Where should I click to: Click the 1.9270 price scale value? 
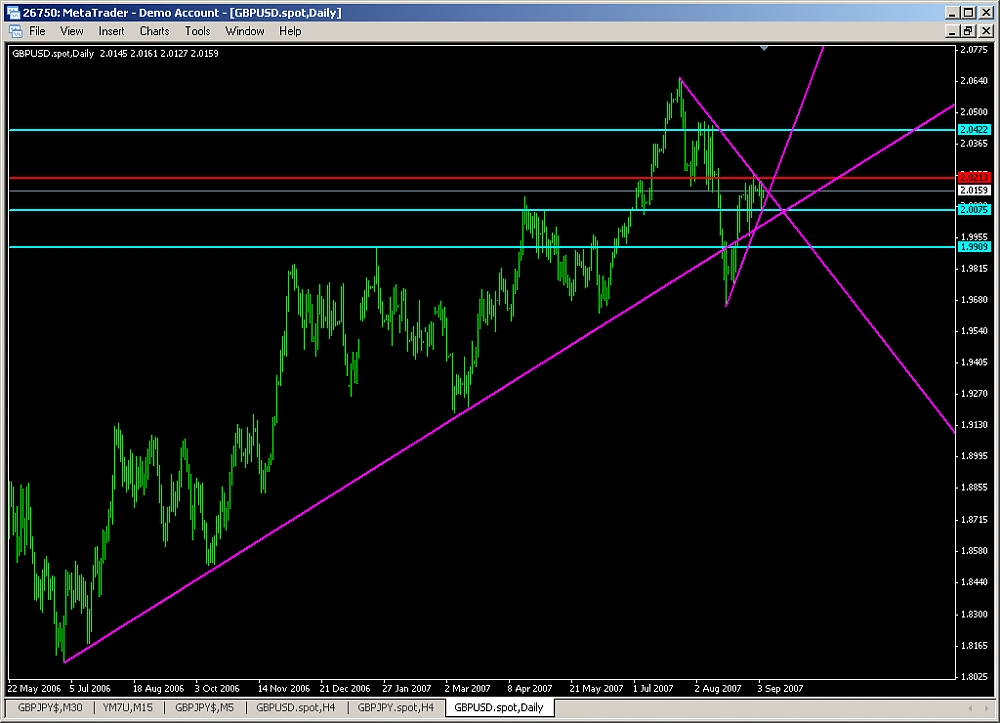click(x=974, y=393)
